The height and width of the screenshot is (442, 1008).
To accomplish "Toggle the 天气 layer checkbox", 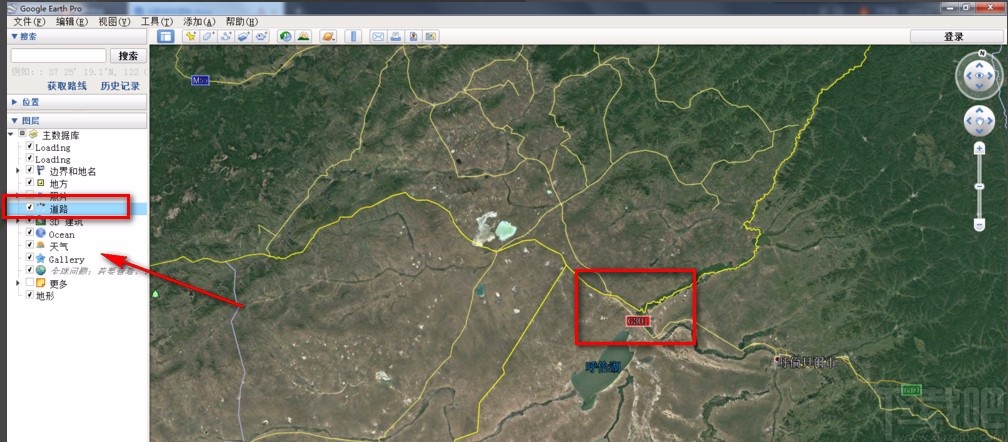I will click(x=30, y=245).
